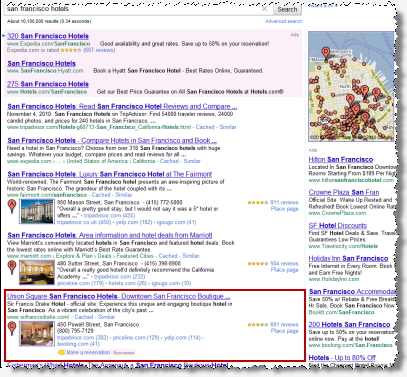The image size is (407, 377).
Task: Open tripadvisor.co.uk (450) review source
Action: (x=84, y=222)
